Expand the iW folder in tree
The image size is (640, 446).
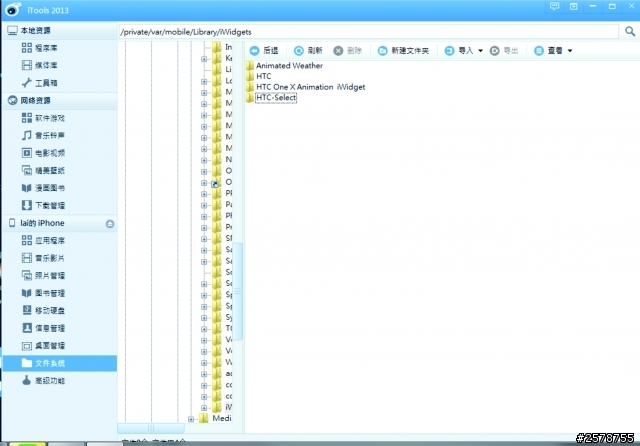(x=204, y=408)
